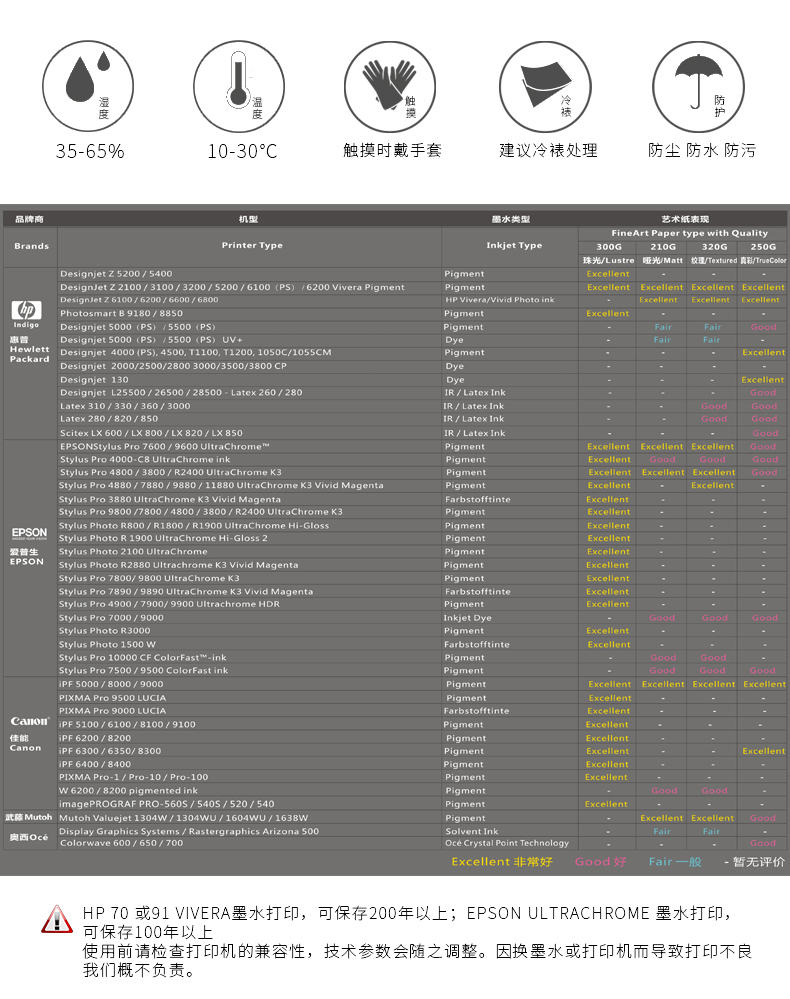Select the 'iPF 5000 / 8000 / 9000' row

pos(396,684)
